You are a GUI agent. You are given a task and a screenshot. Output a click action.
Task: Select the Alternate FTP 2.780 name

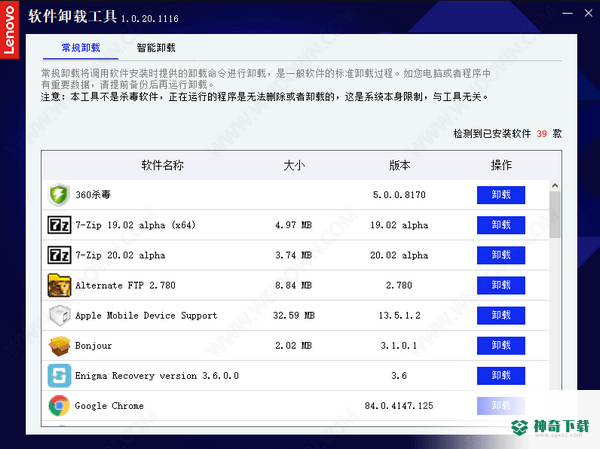pyautogui.click(x=125, y=286)
